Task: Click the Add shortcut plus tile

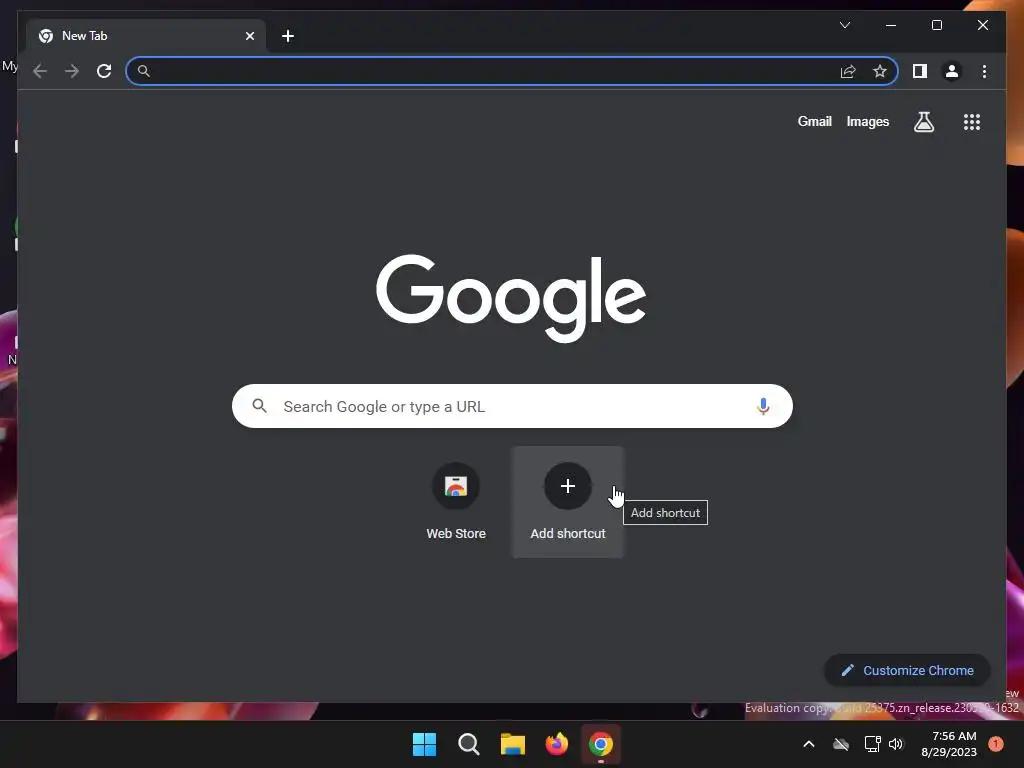Action: (x=568, y=502)
